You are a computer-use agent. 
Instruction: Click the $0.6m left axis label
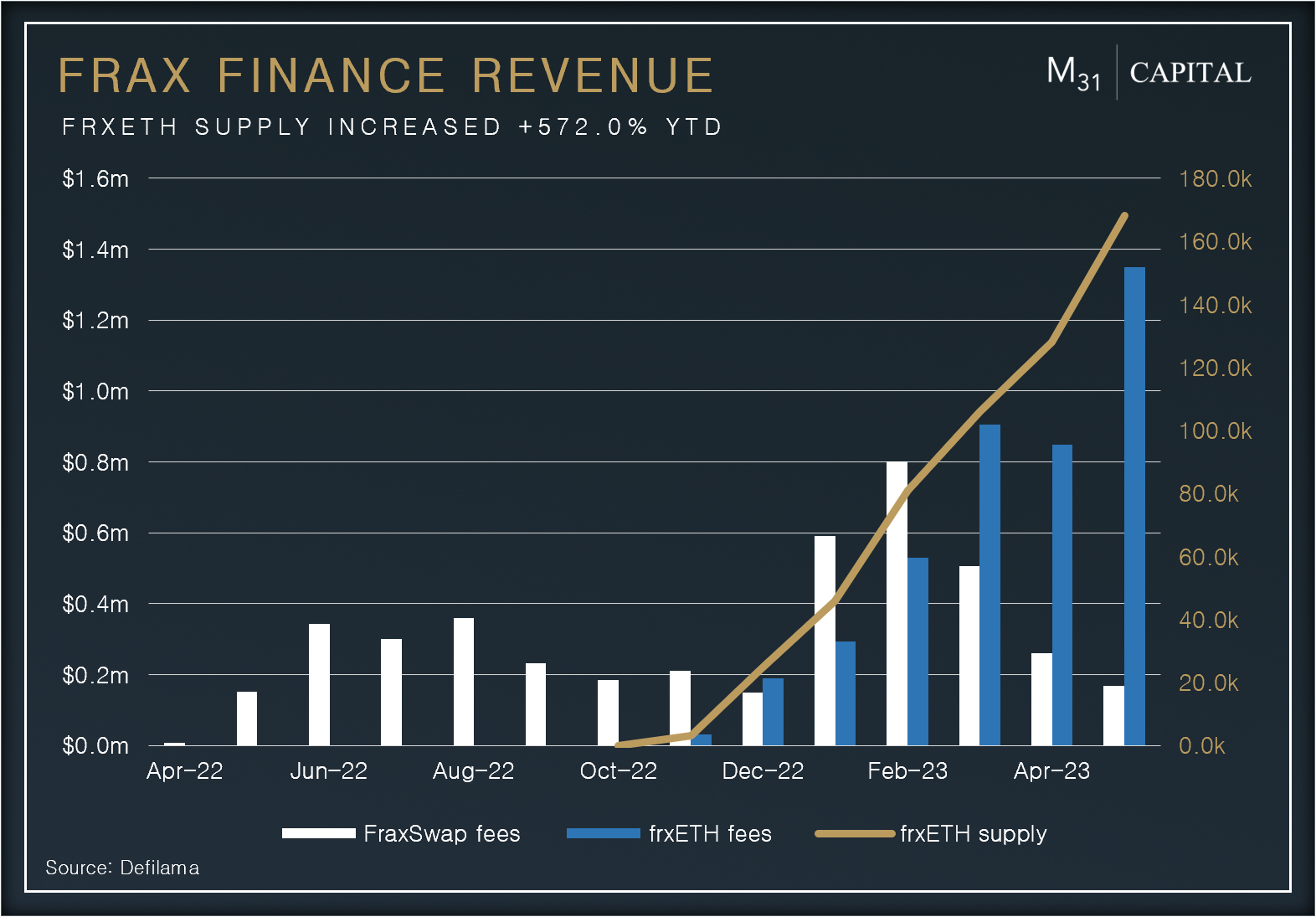95,533
